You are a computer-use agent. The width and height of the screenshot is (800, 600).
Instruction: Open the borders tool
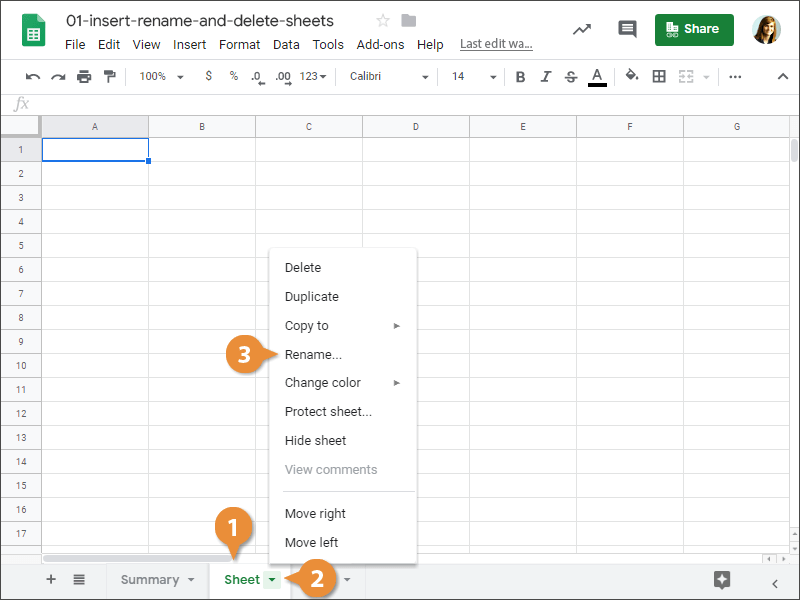[x=658, y=76]
